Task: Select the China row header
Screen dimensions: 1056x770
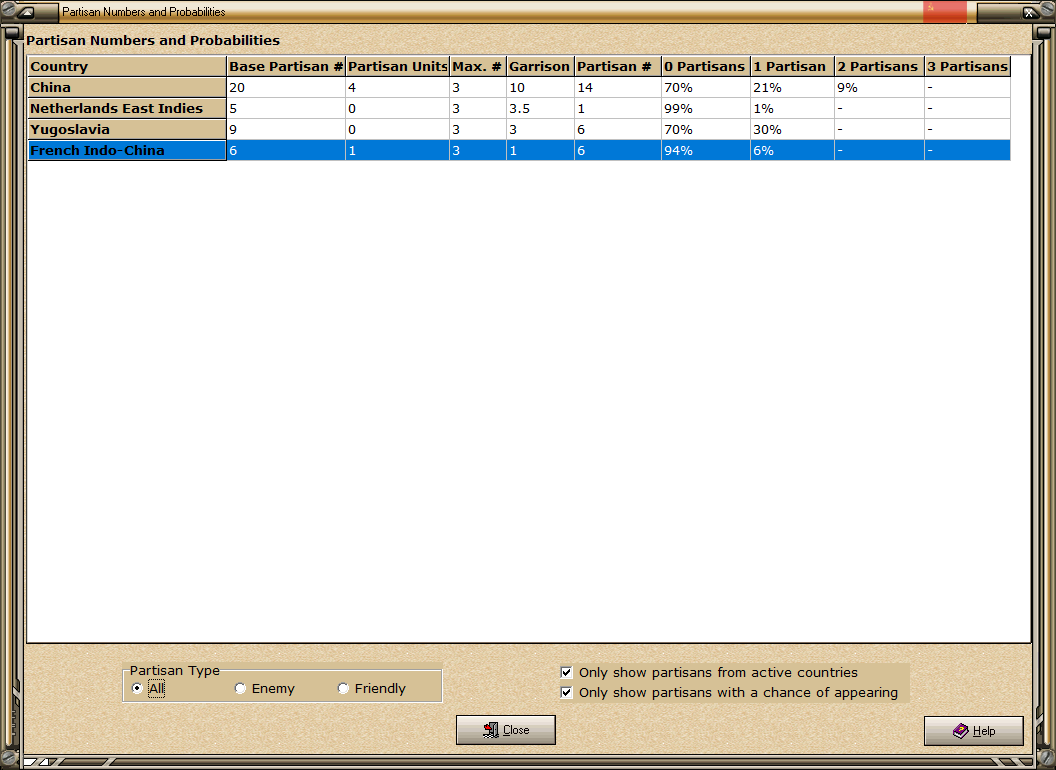Action: tap(127, 88)
